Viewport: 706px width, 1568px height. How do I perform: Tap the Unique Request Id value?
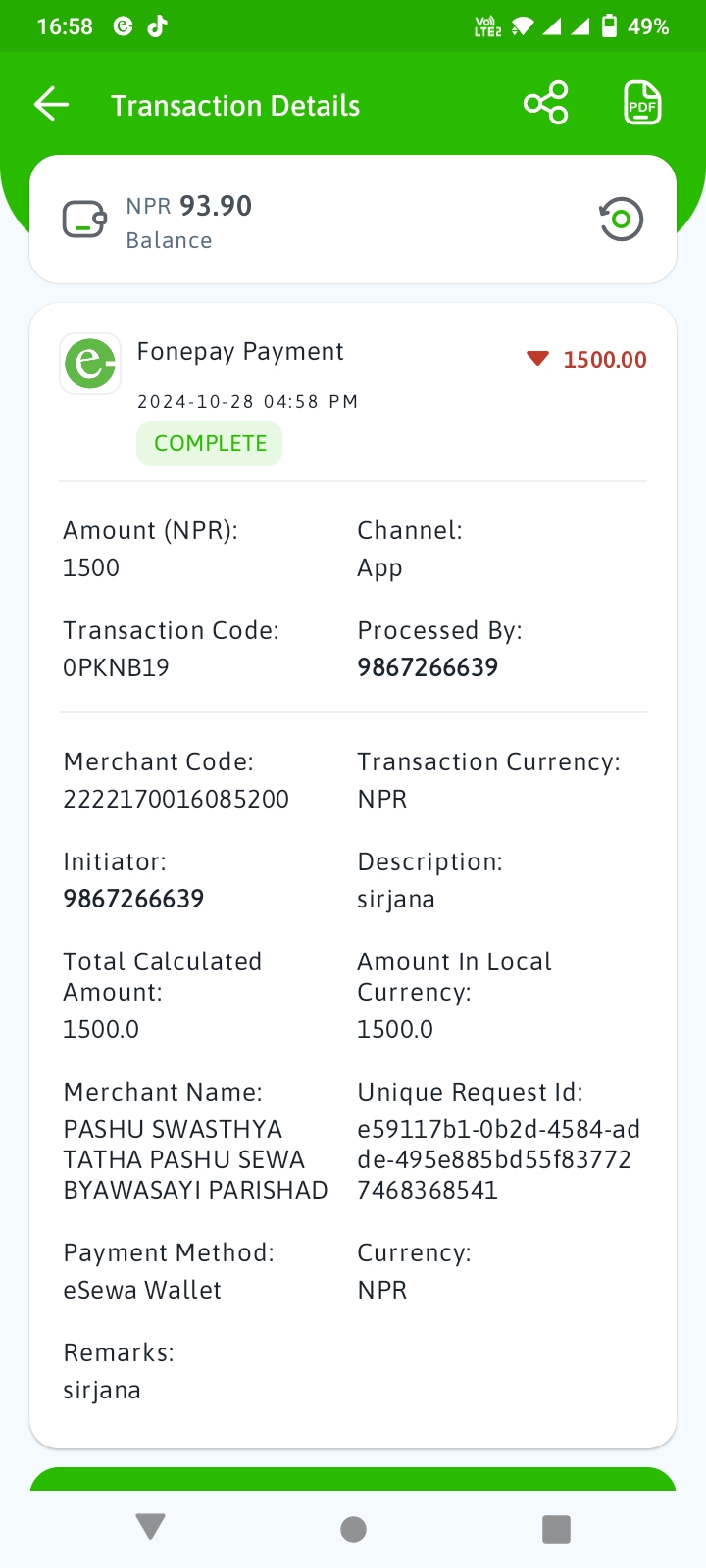click(x=498, y=1159)
